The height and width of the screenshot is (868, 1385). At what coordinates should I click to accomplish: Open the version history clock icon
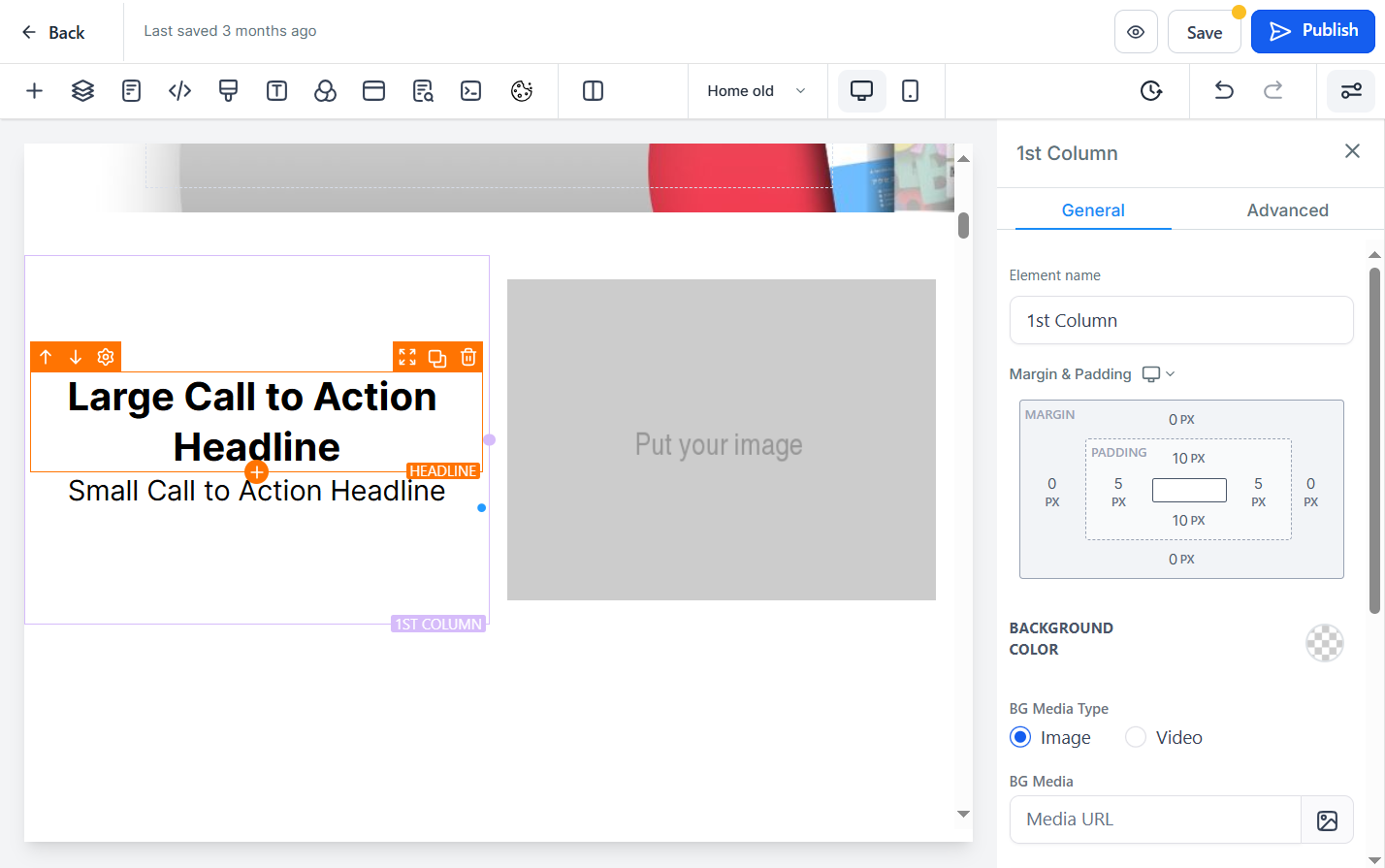click(x=1151, y=91)
